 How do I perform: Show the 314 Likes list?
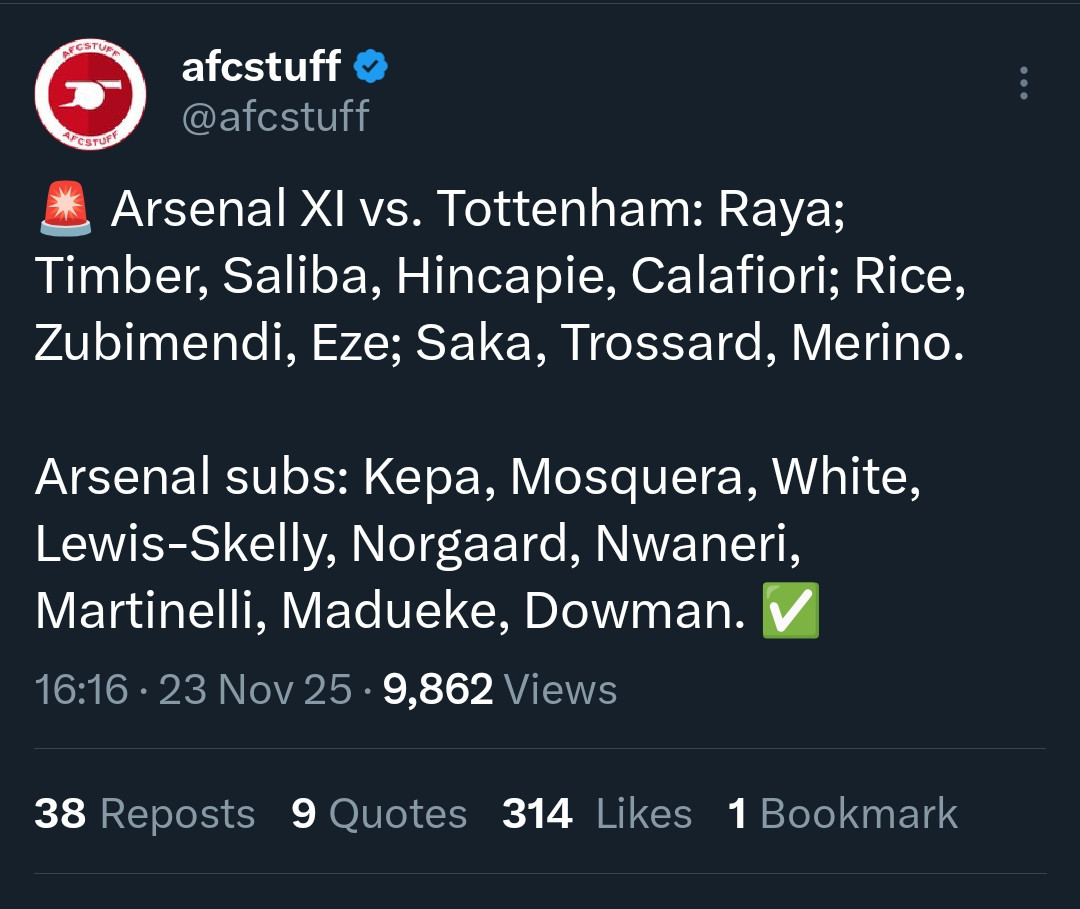point(597,813)
